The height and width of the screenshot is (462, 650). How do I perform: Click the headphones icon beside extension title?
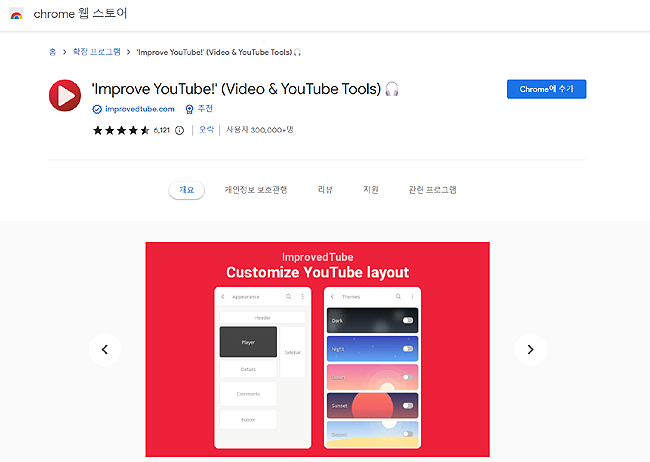point(392,89)
